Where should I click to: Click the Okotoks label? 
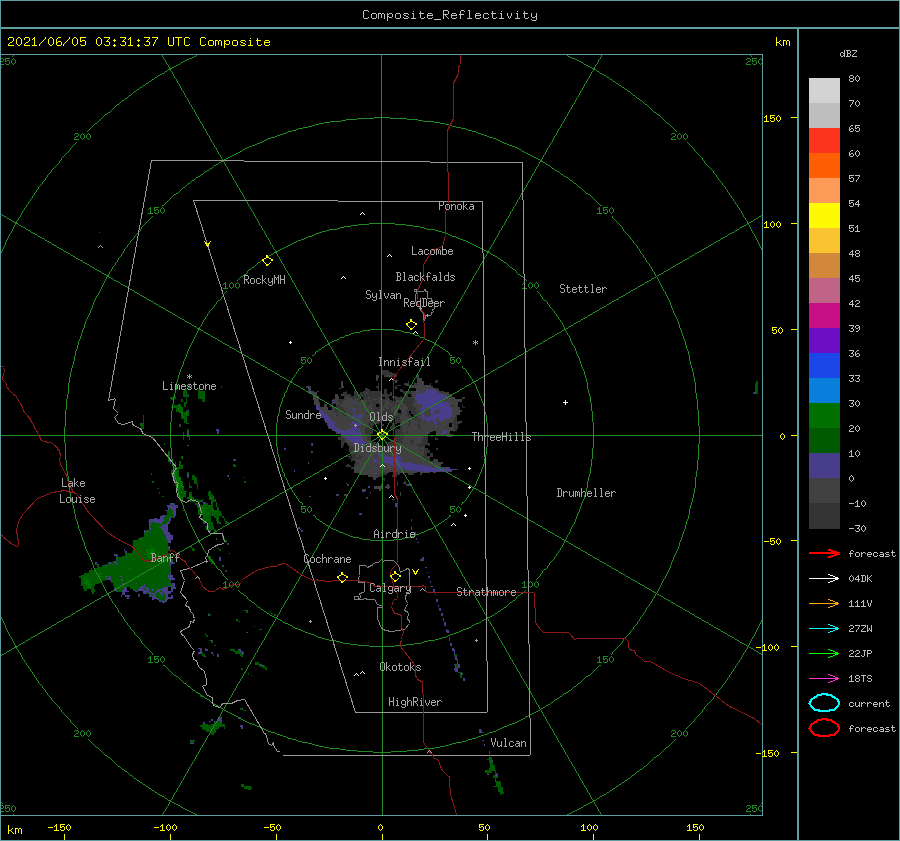point(400,667)
